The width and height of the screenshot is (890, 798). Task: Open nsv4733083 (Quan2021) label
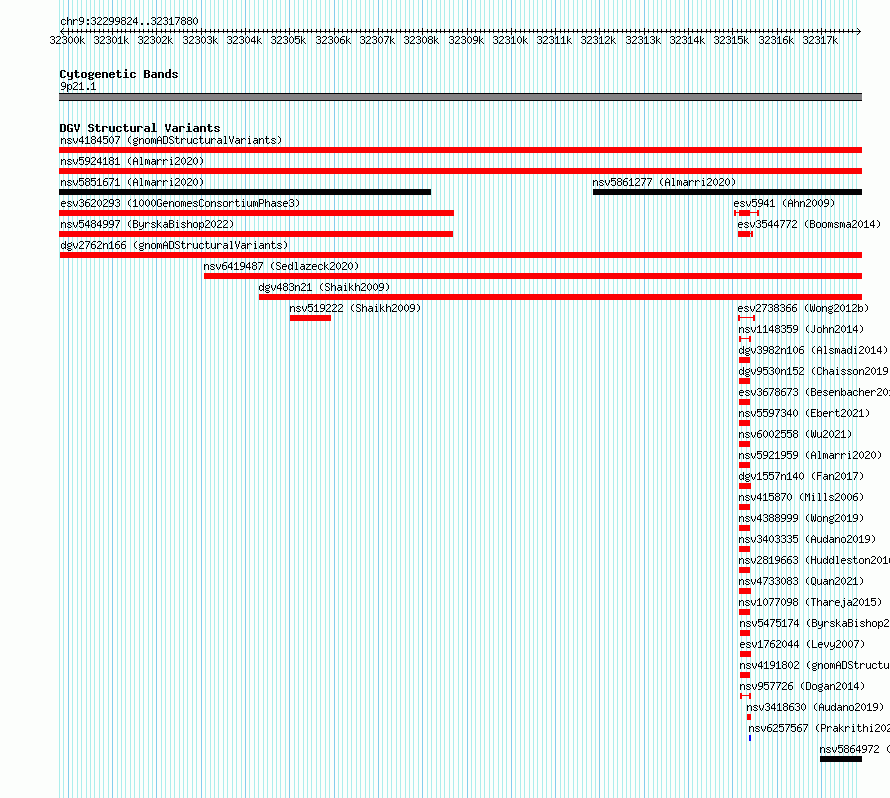801,581
